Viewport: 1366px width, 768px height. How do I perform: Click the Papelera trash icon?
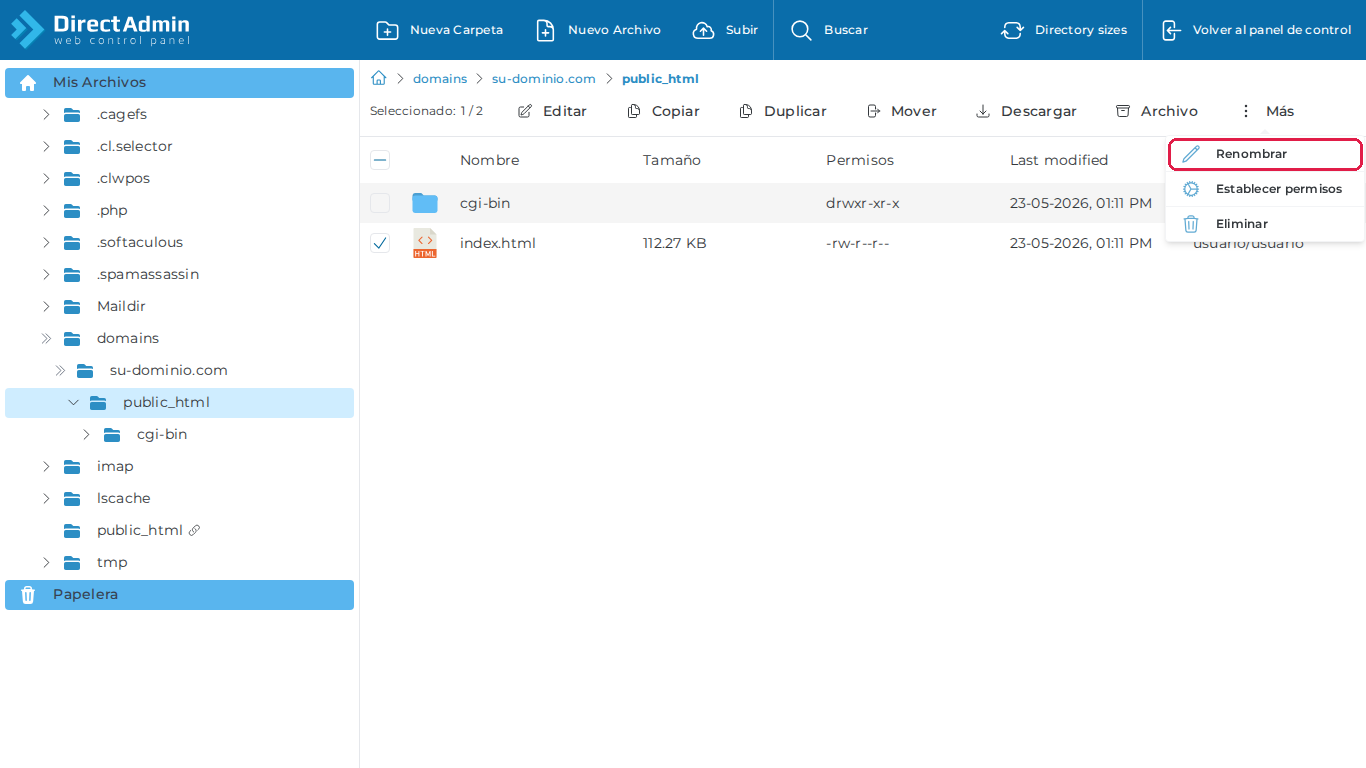coord(28,595)
